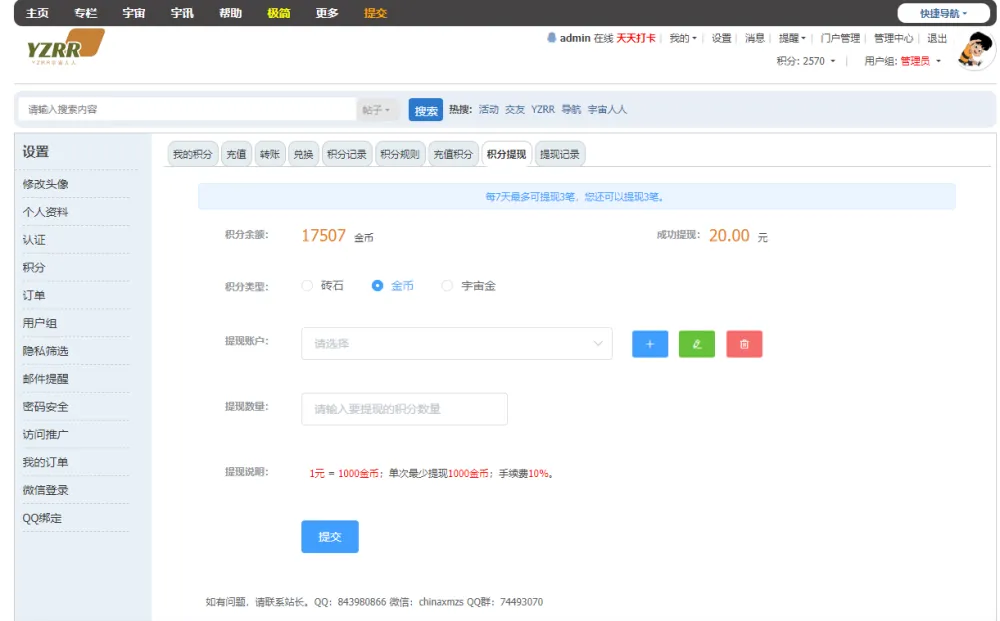The height and width of the screenshot is (621, 1000).
Task: Click the withdrawal amount input field
Action: [x=404, y=409]
